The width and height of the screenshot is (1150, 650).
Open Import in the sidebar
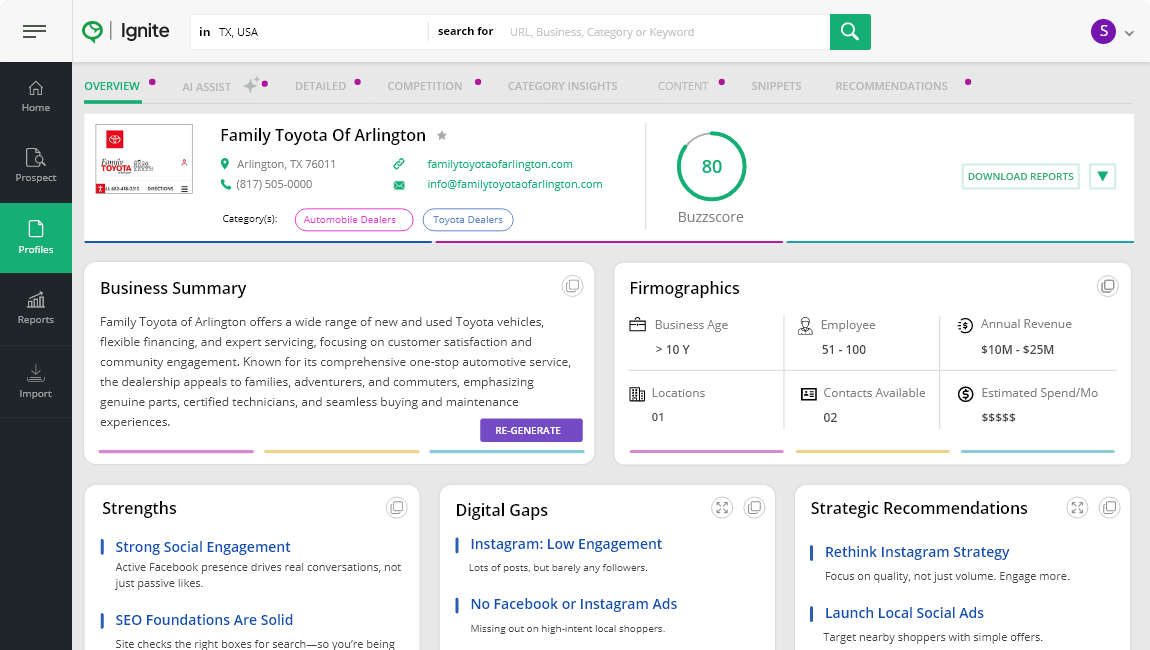(36, 381)
